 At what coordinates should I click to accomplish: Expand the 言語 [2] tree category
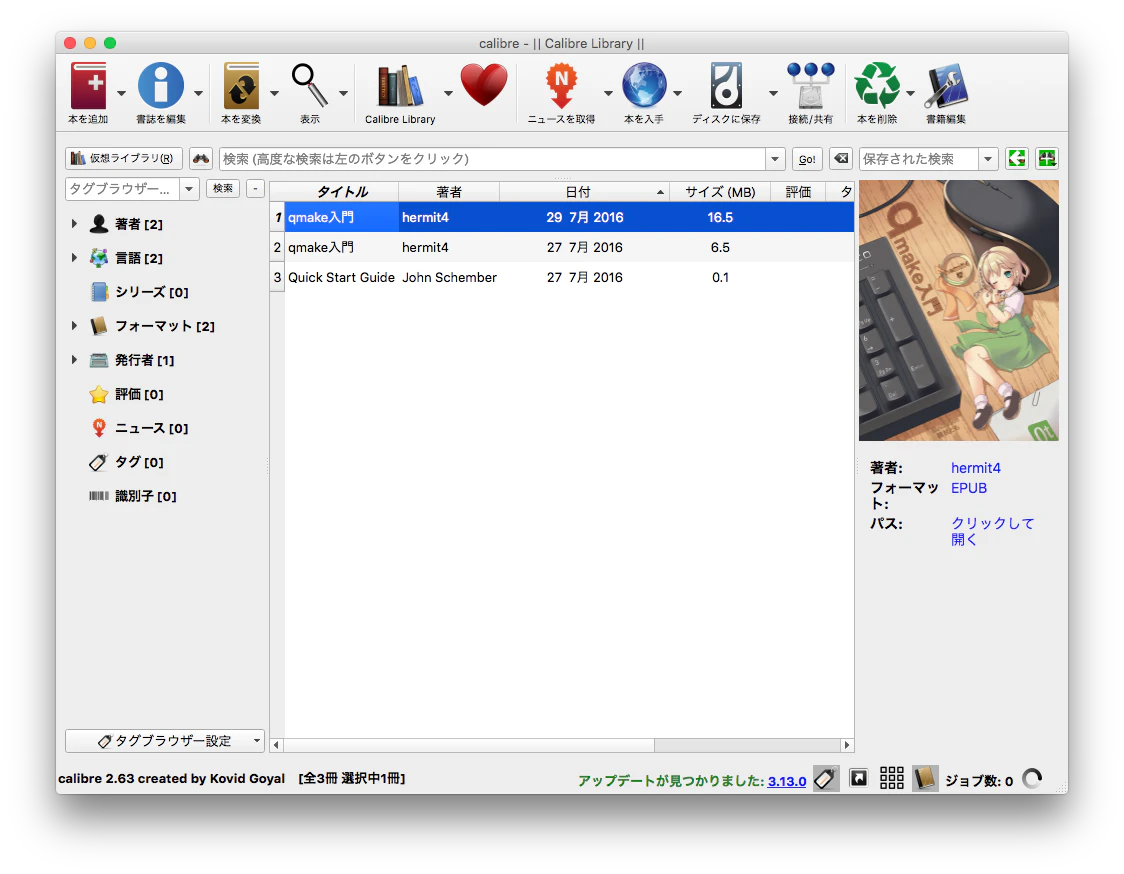tap(75, 257)
